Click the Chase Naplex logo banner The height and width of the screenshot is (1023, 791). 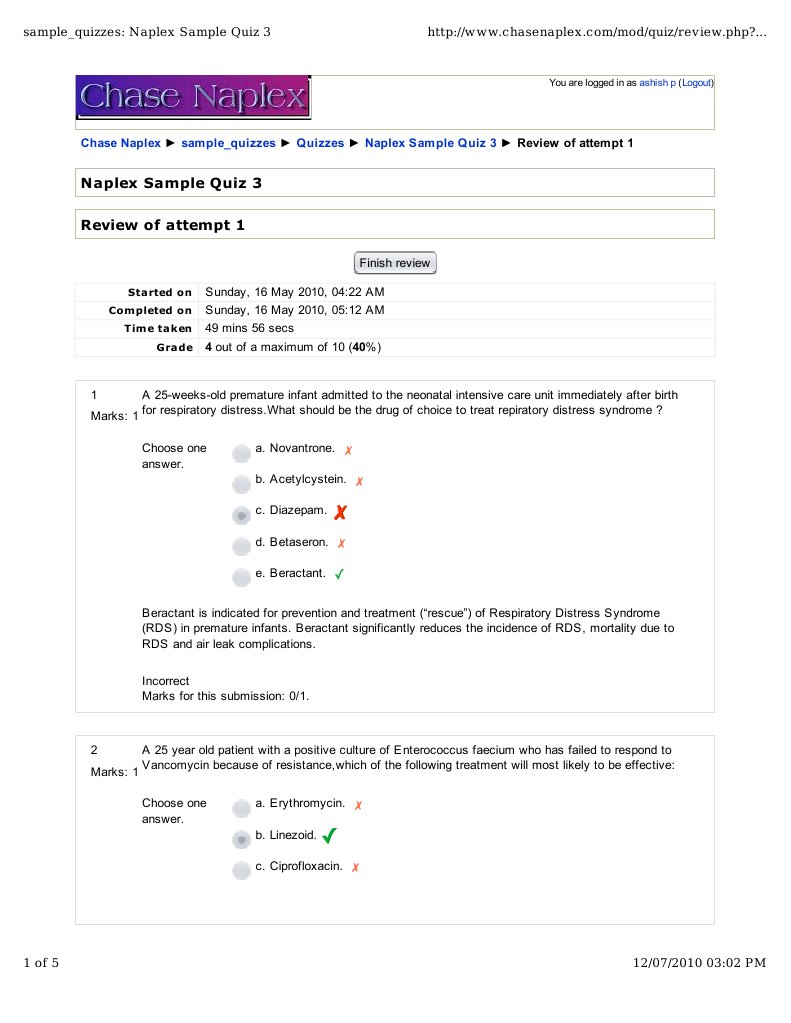193,97
